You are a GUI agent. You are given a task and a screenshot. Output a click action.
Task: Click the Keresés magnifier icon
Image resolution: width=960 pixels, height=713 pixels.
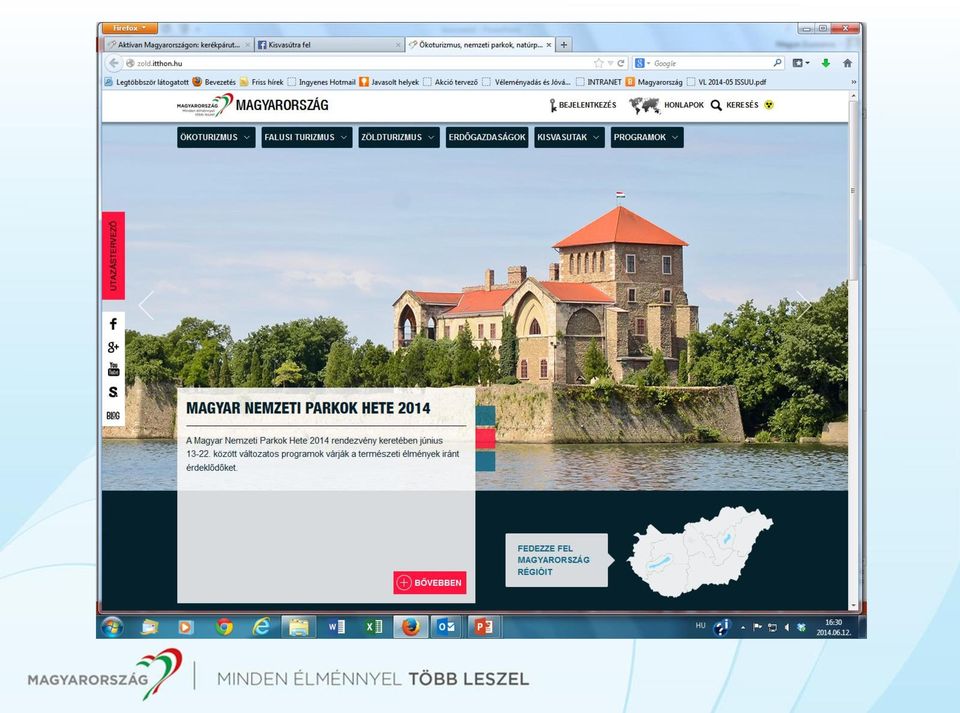[x=716, y=105]
